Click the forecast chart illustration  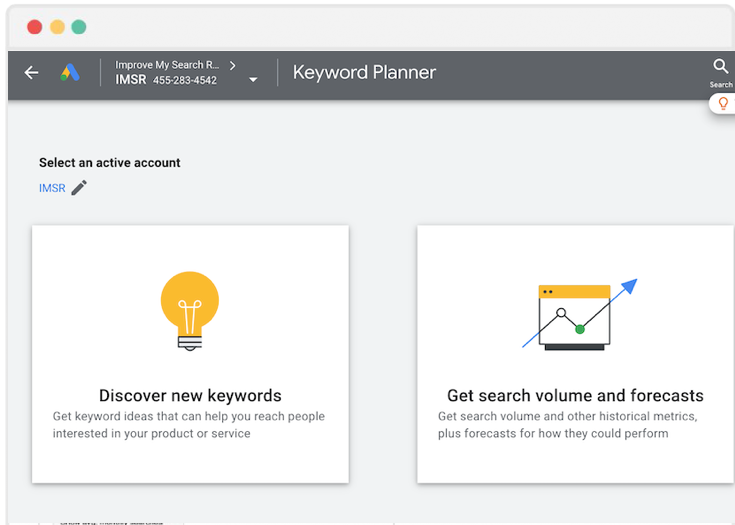pos(579,314)
